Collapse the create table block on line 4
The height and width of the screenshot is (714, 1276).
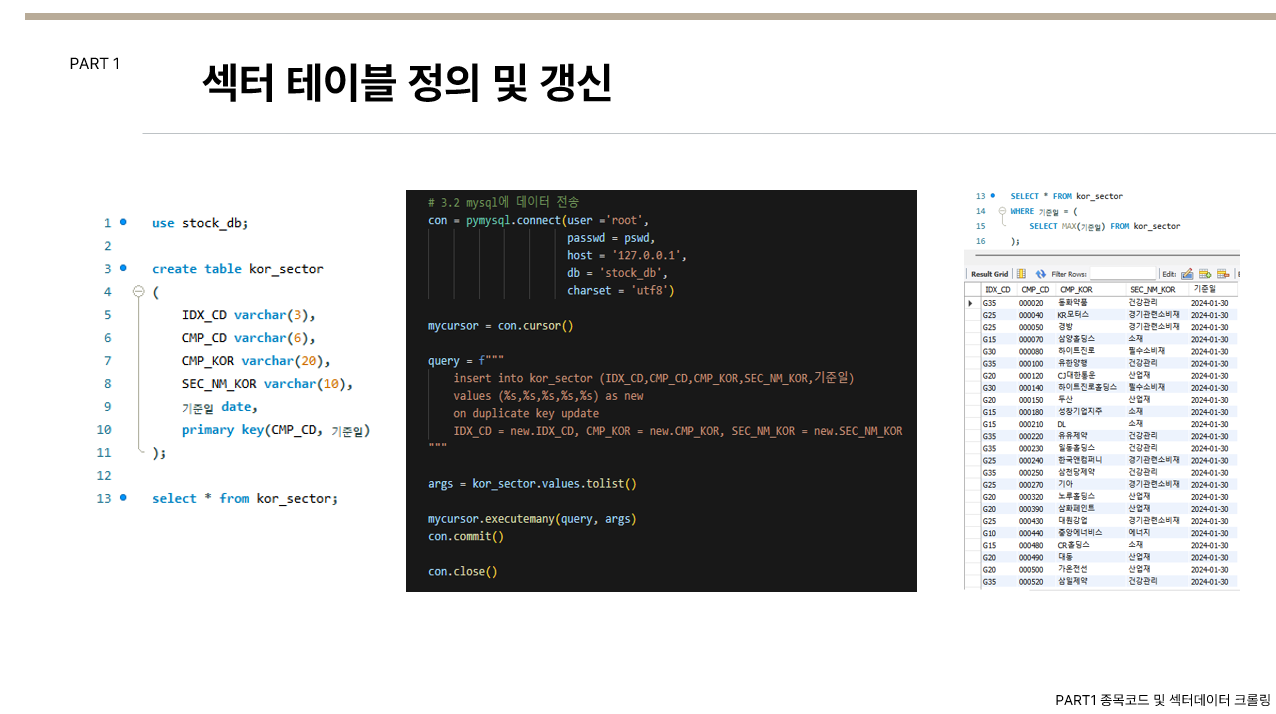(x=138, y=292)
